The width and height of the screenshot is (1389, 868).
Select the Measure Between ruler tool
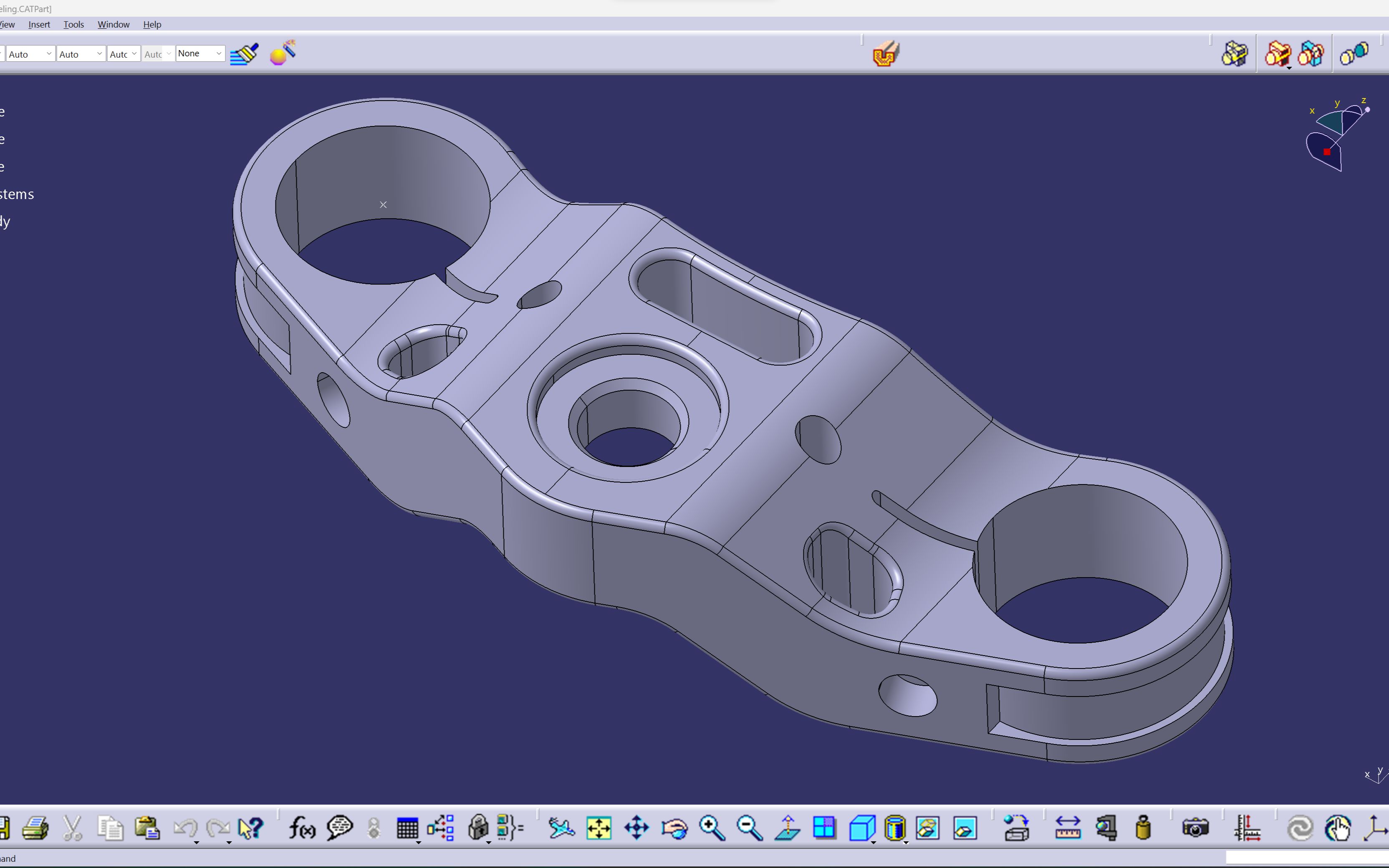click(1068, 828)
